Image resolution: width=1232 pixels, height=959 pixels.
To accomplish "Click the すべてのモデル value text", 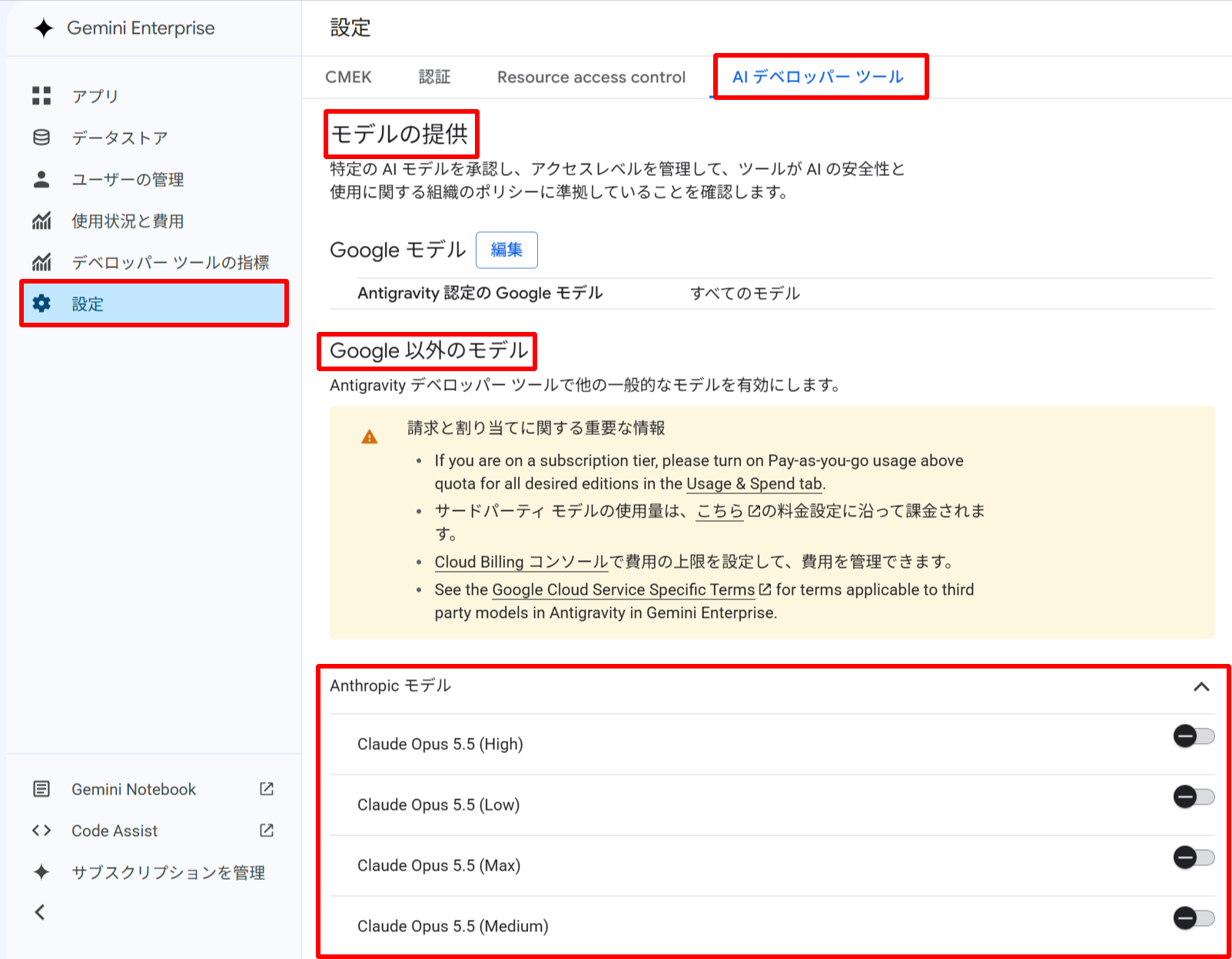I will [745, 293].
